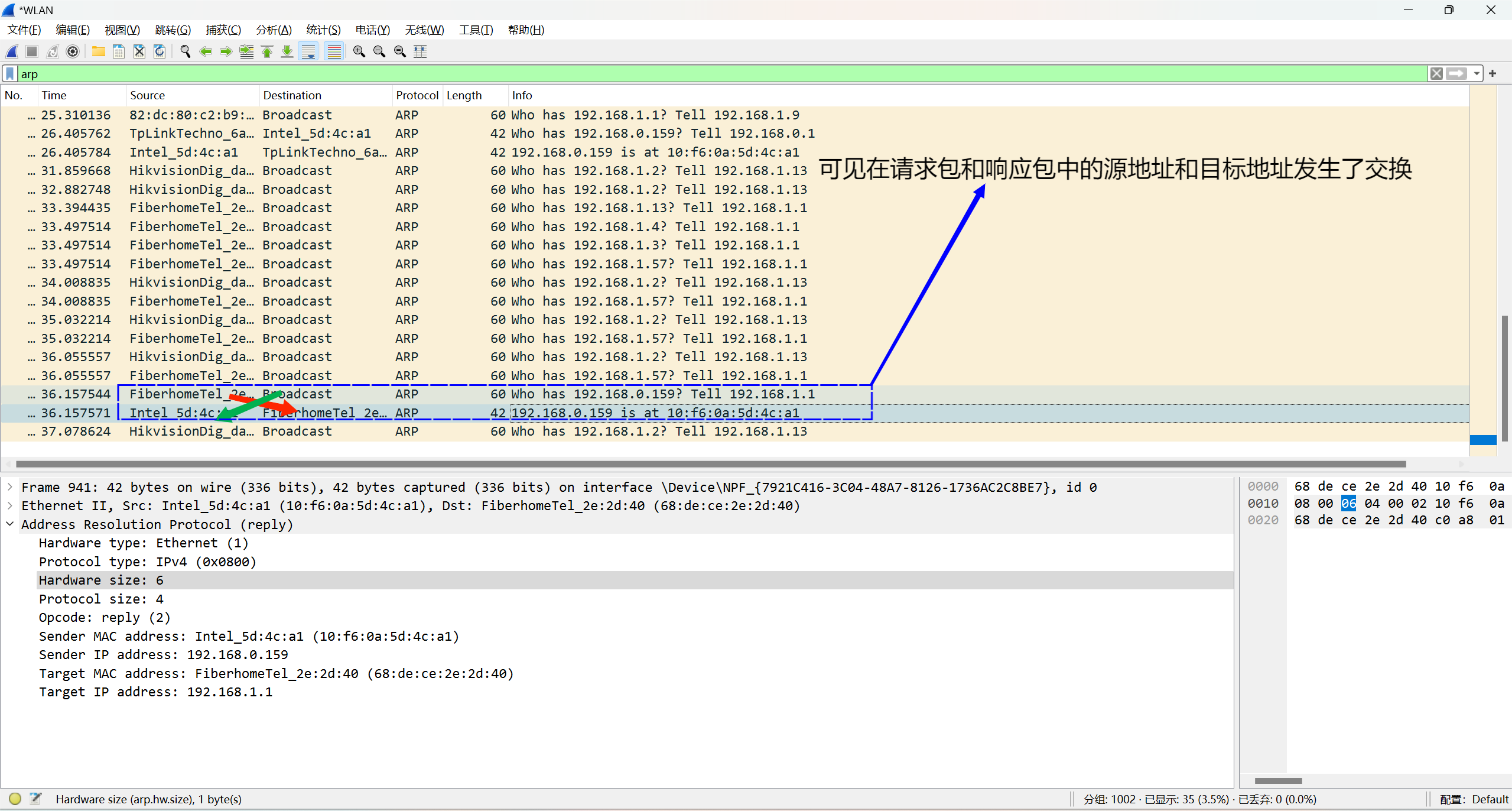Image resolution: width=1512 pixels, height=811 pixels.
Task: Sort by Length column header
Action: click(x=475, y=95)
